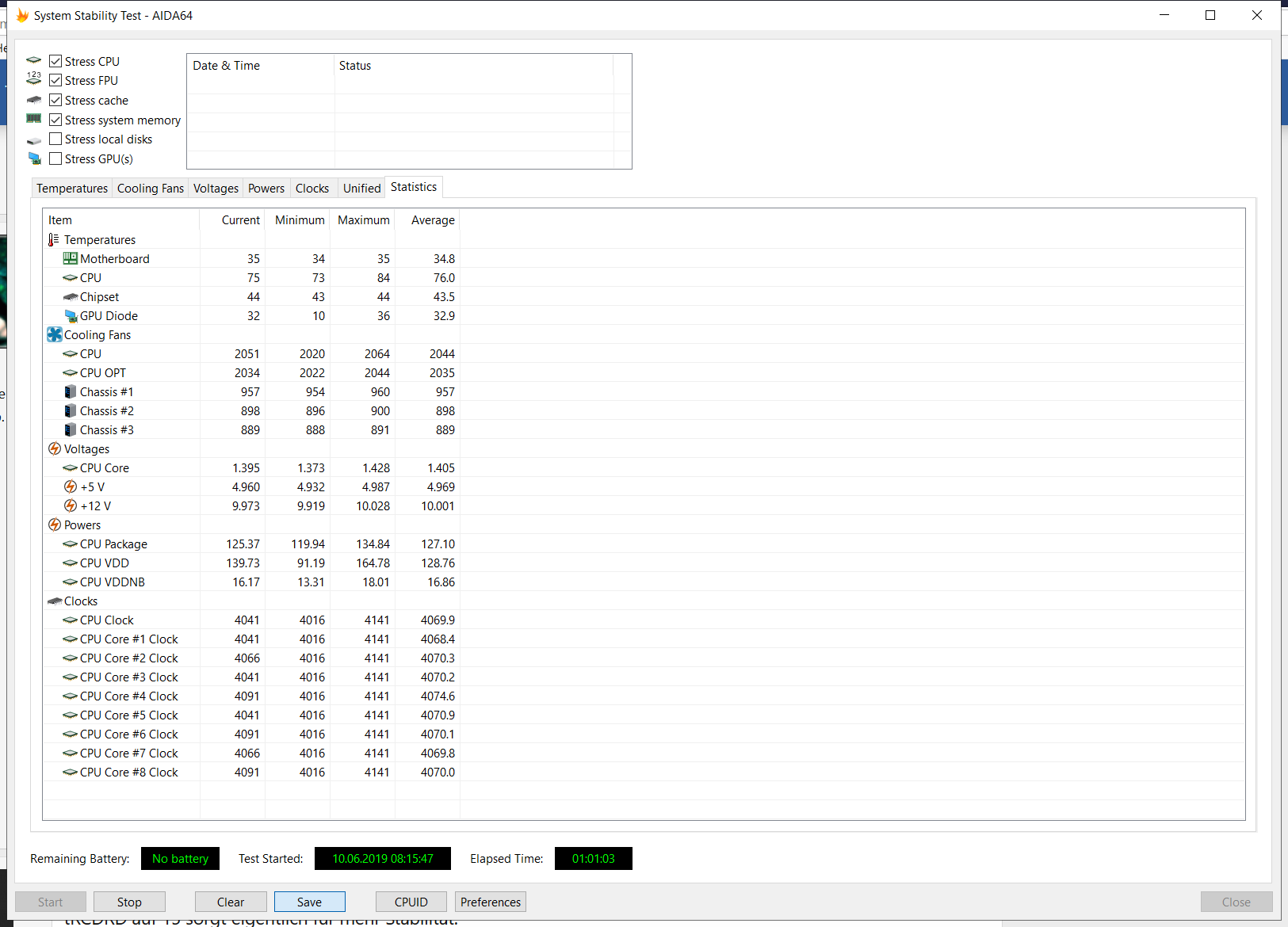Click the Stress GPU(s) monitor icon
Image resolution: width=1288 pixels, height=927 pixels.
click(x=34, y=158)
